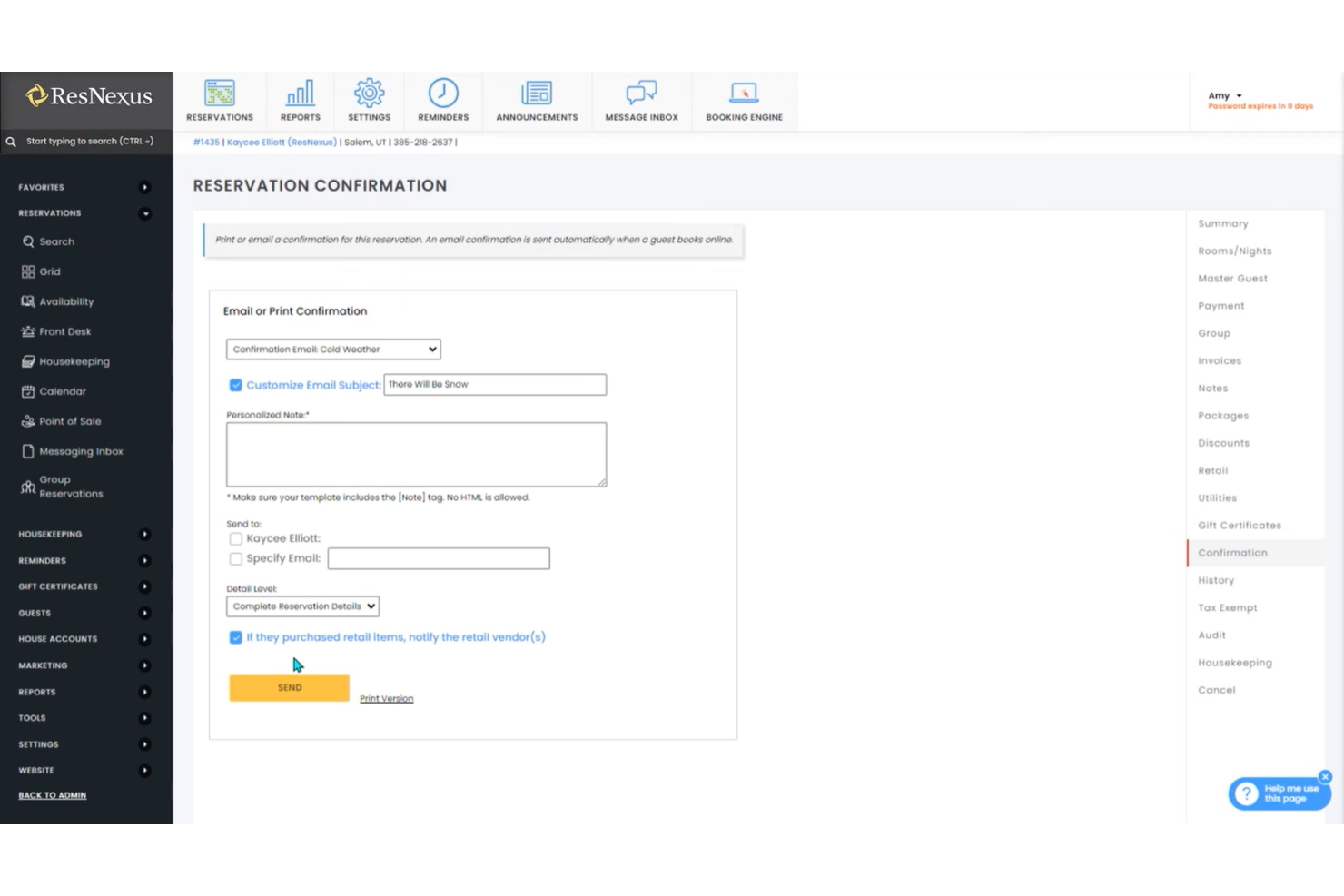
Task: Open the Message Inbox chat icon
Action: pos(641,92)
